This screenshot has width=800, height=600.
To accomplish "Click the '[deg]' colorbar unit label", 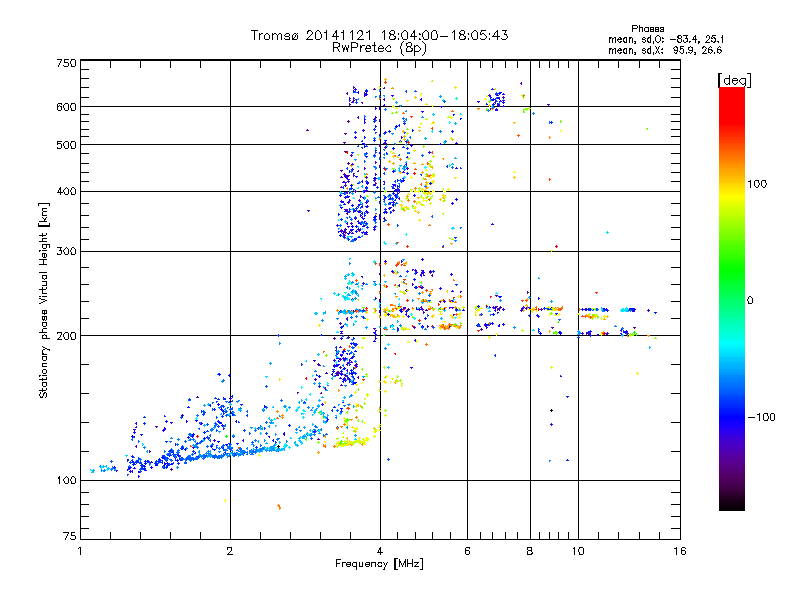I will point(734,80).
